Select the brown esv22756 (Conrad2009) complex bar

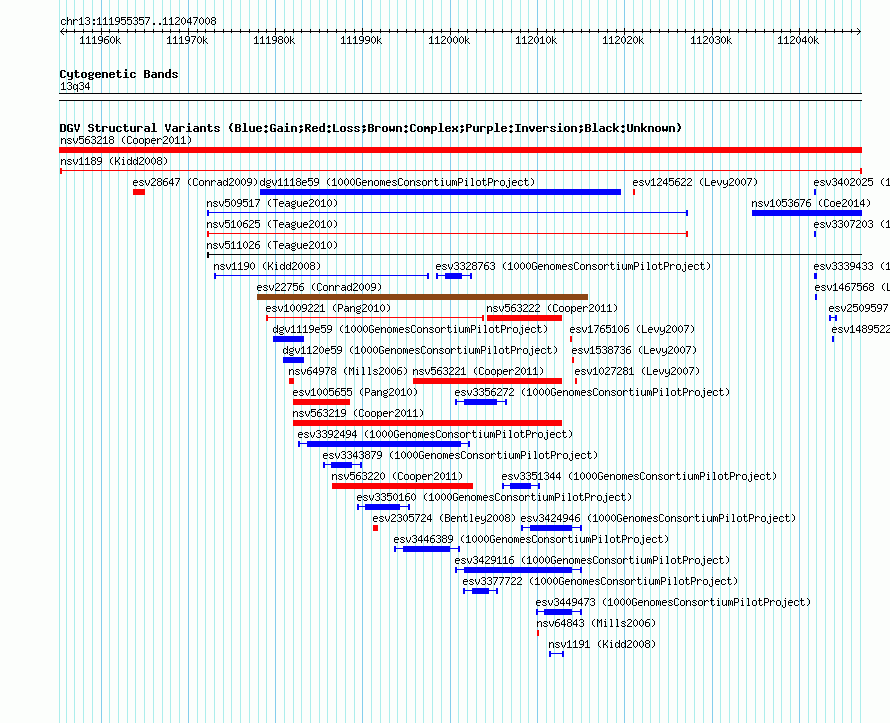[x=422, y=297]
